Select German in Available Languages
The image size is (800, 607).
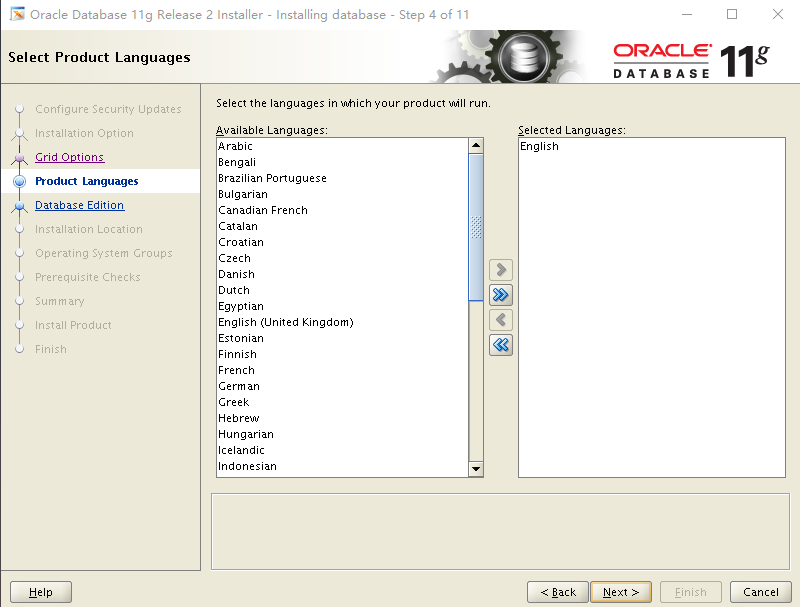(x=342, y=386)
